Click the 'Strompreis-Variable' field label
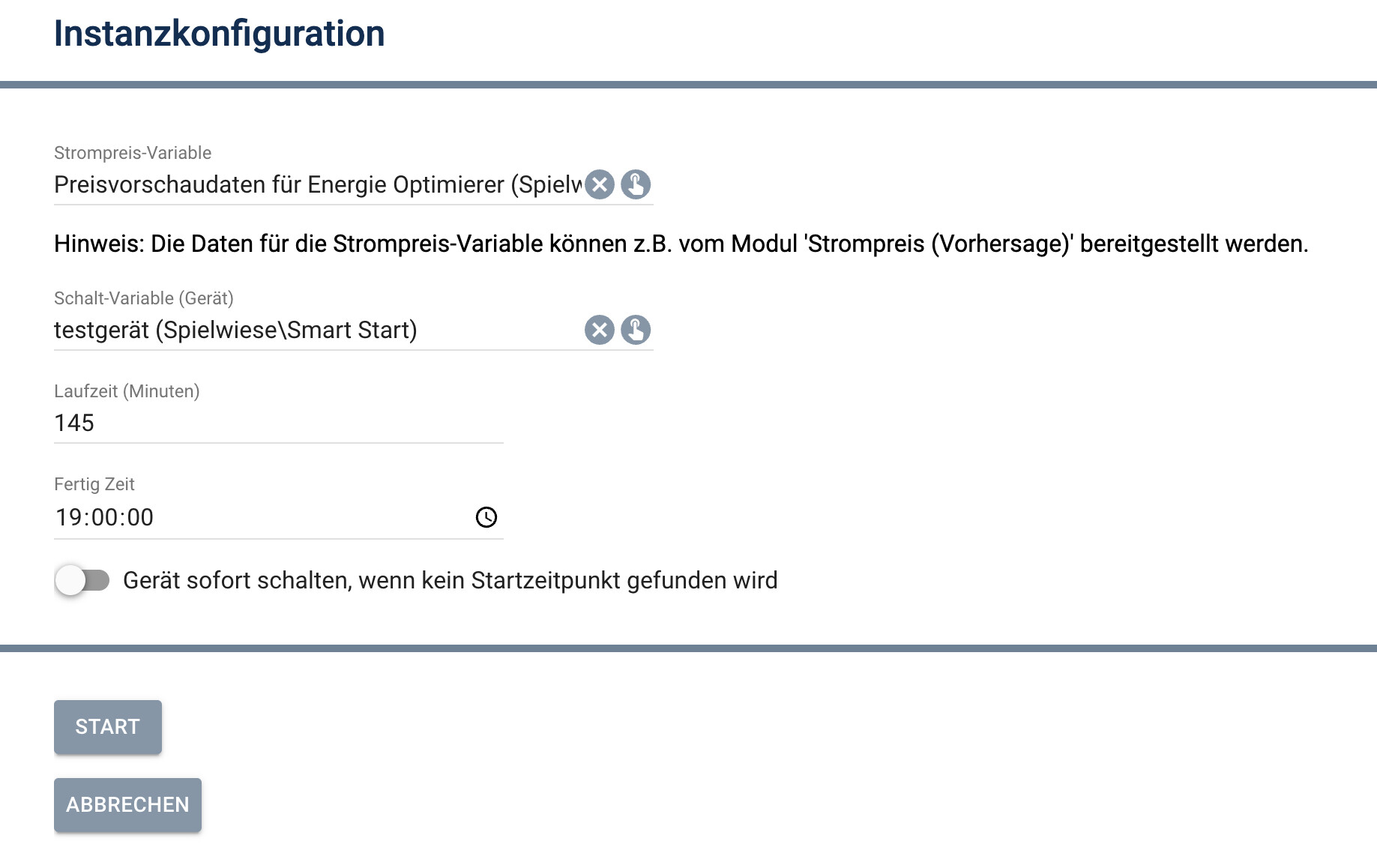Image resolution: width=1377 pixels, height=868 pixels. coord(133,153)
